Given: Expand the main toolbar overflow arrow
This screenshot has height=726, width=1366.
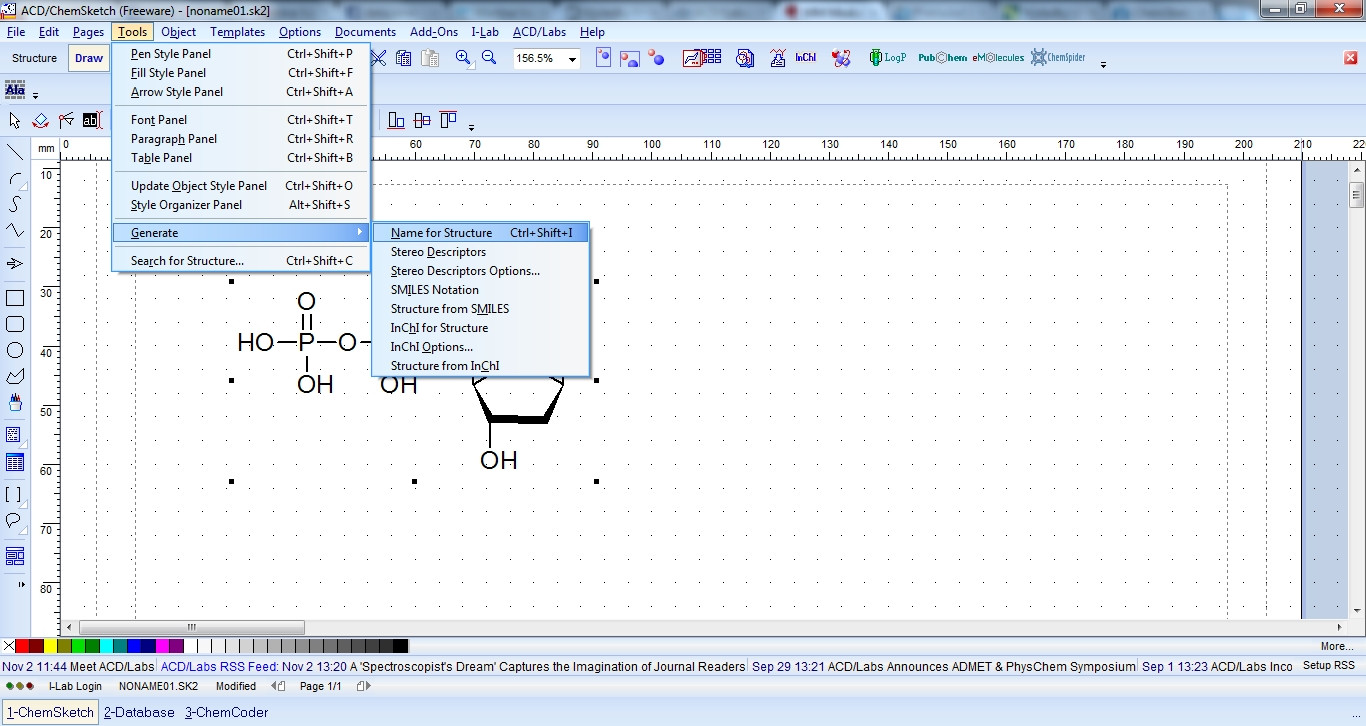Looking at the screenshot, I should click(x=1103, y=65).
